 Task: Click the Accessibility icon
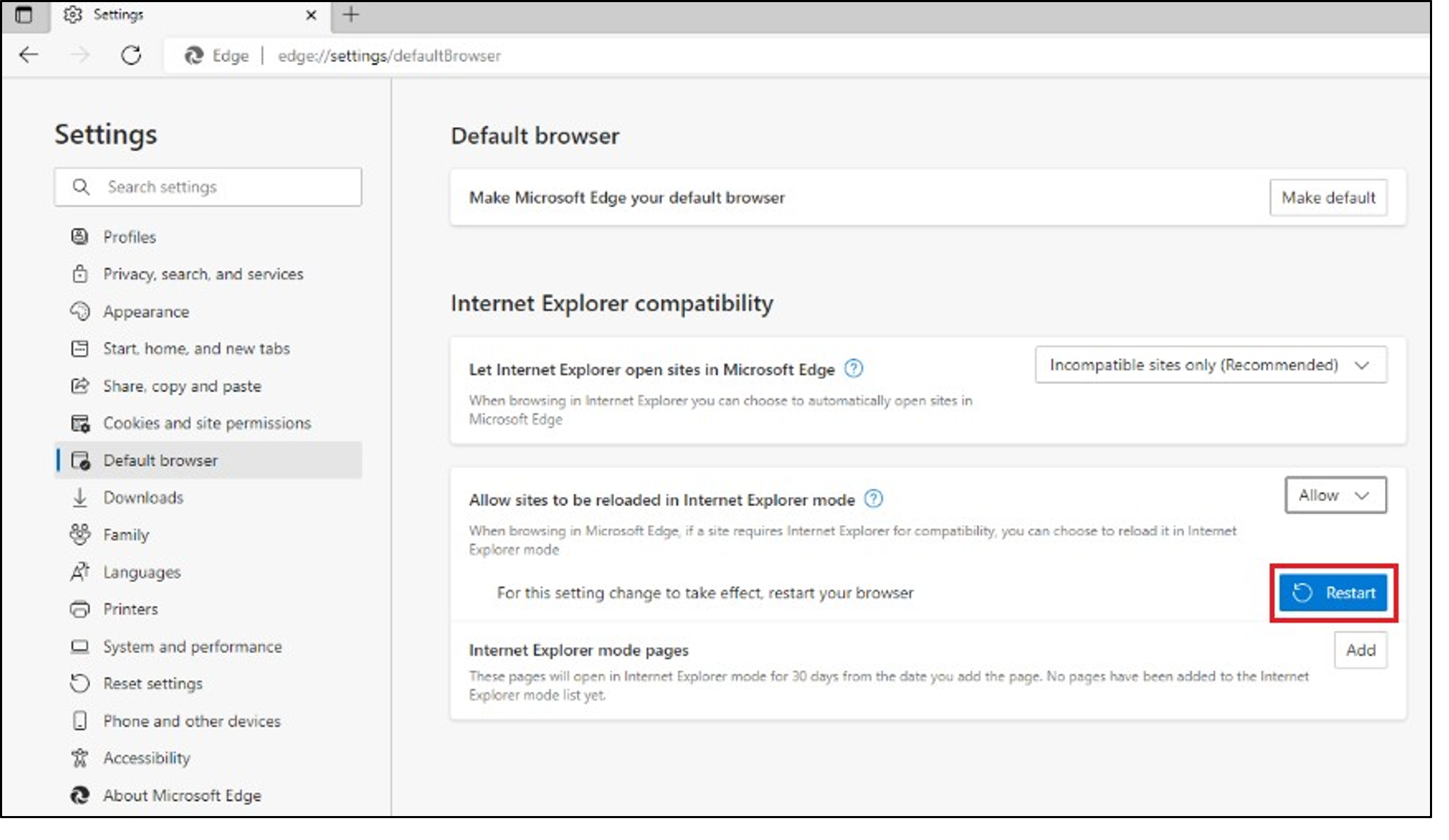80,758
